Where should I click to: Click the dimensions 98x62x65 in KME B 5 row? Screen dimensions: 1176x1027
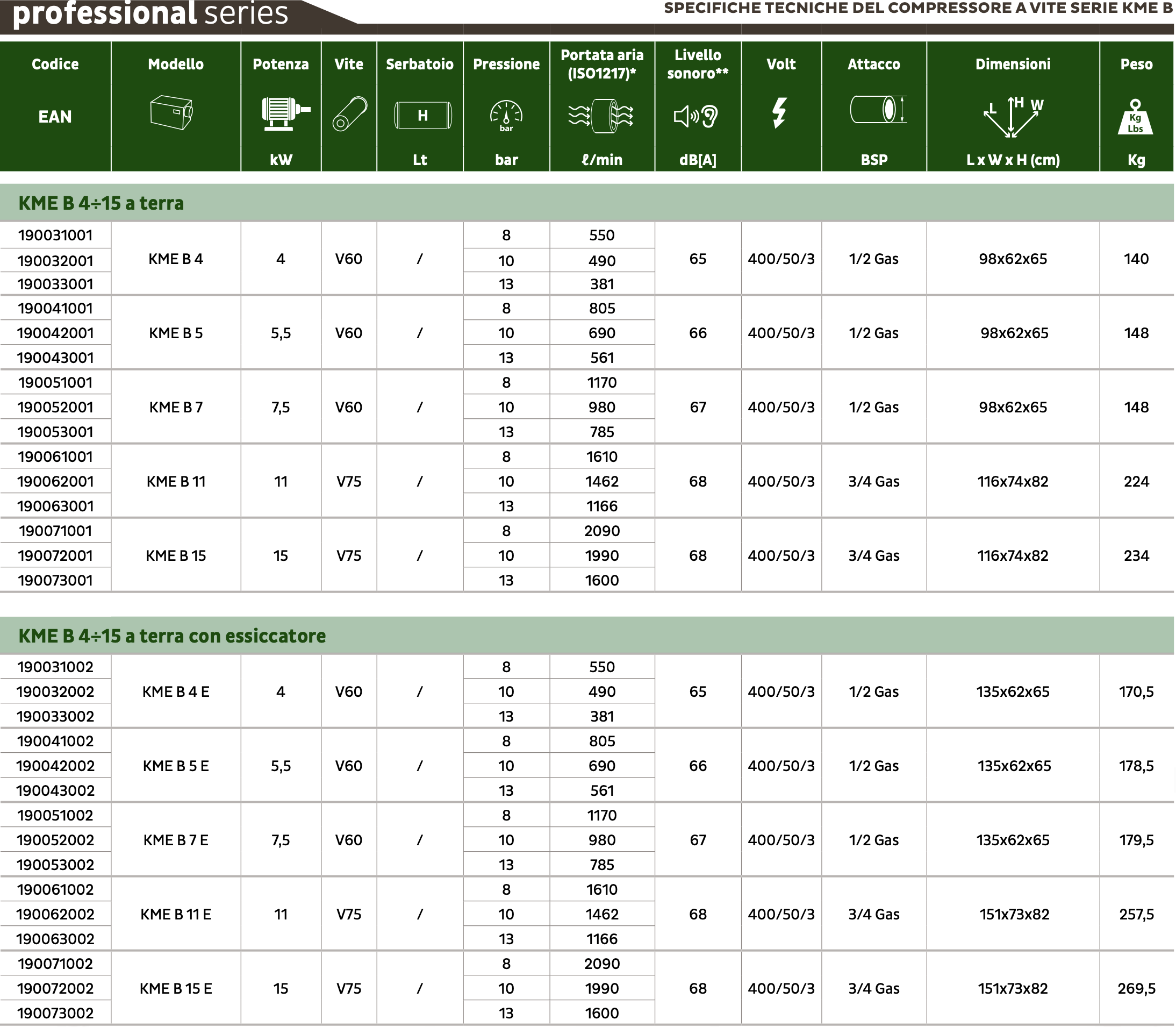(1014, 333)
